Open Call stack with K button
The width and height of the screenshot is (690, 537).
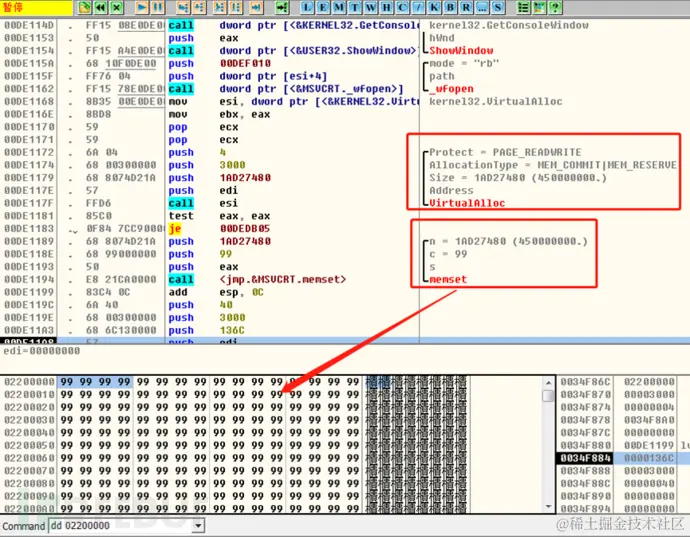(x=434, y=7)
